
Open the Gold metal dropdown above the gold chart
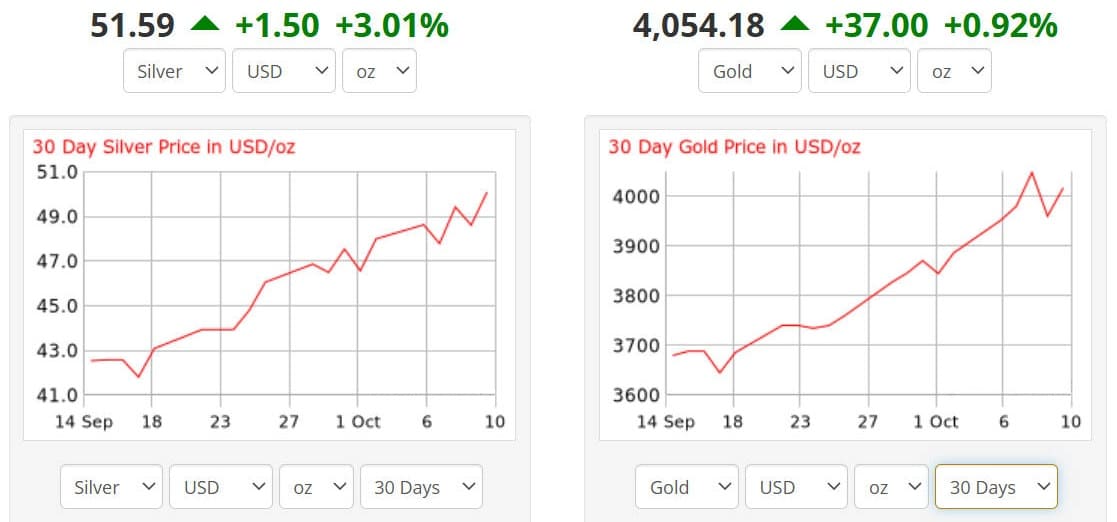coord(750,72)
